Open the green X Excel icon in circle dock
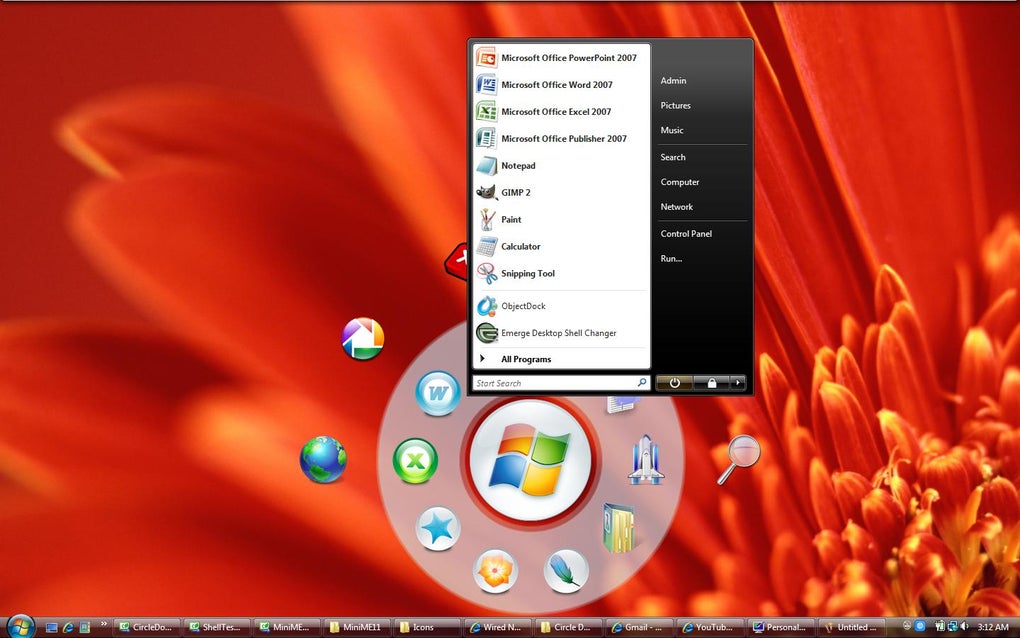Image resolution: width=1020 pixels, height=638 pixels. pyautogui.click(x=415, y=460)
